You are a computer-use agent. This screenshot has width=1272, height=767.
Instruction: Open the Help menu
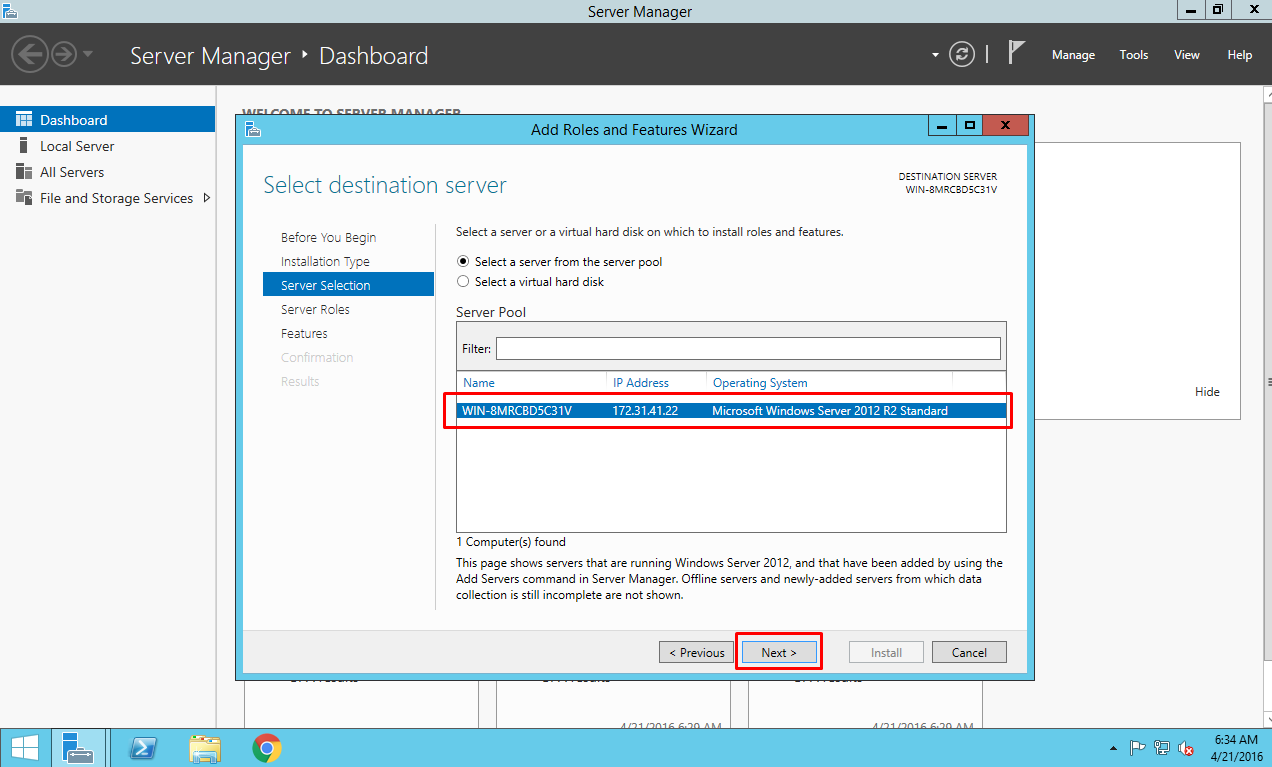point(1240,55)
